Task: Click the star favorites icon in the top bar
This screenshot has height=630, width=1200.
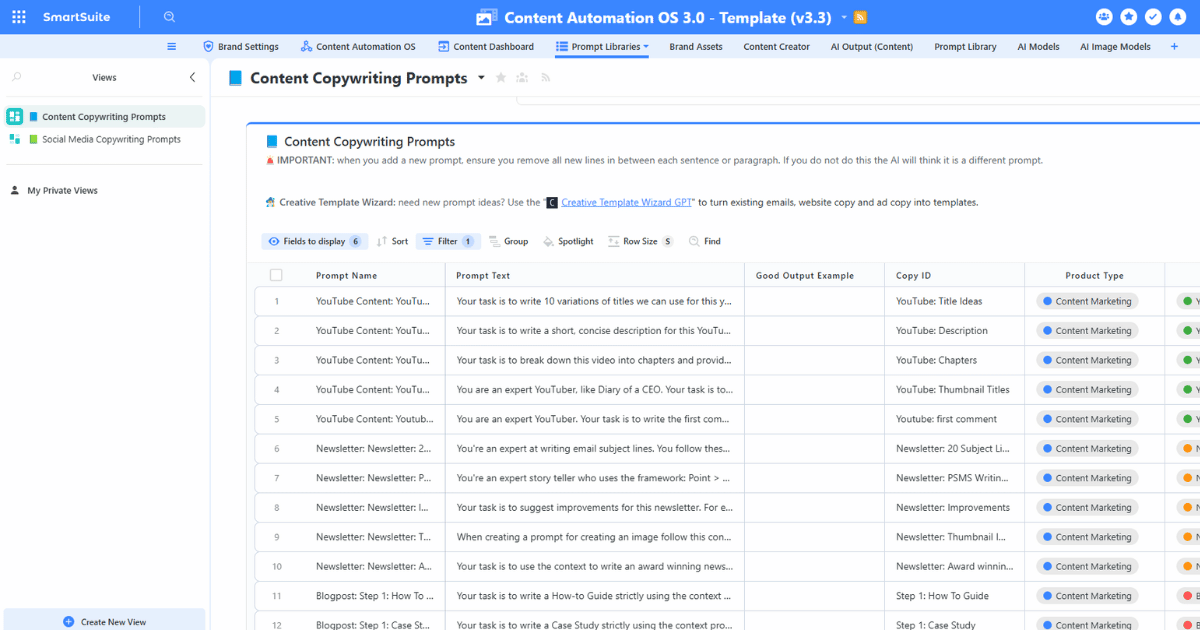Action: 1129,17
